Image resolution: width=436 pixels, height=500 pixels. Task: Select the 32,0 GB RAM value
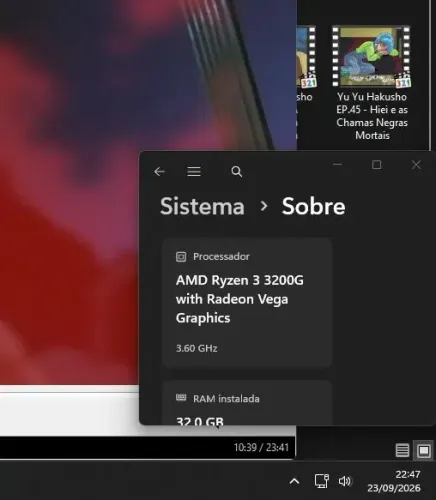(200, 421)
